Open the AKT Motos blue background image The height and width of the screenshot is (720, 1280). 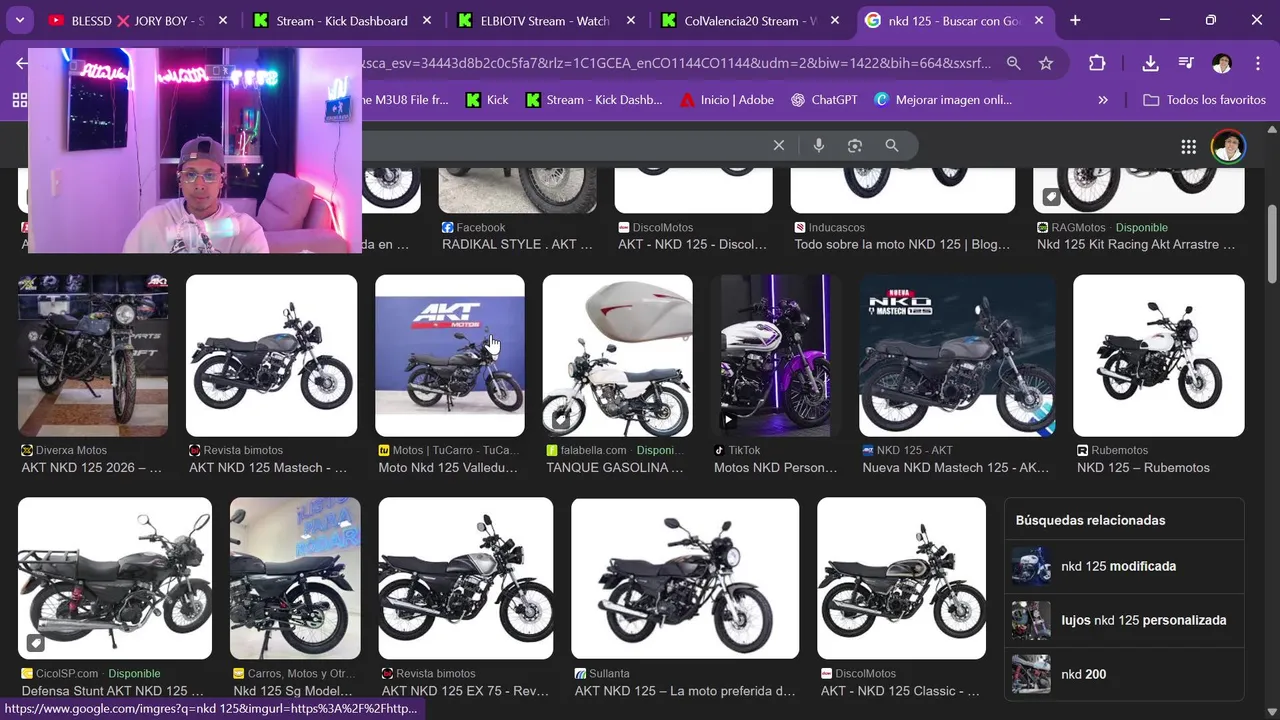[450, 356]
